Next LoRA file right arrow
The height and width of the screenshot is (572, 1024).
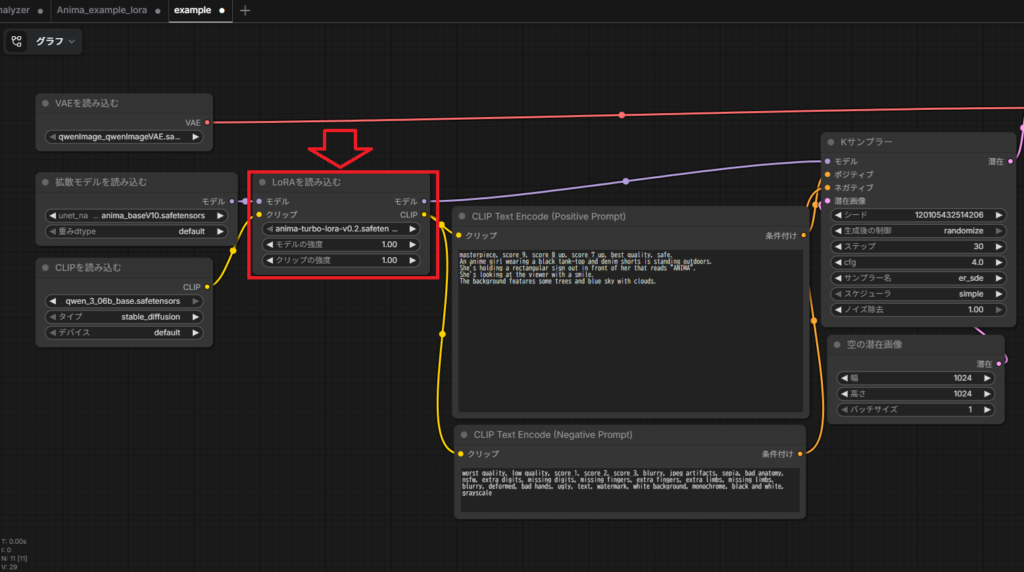pyautogui.click(x=413, y=229)
